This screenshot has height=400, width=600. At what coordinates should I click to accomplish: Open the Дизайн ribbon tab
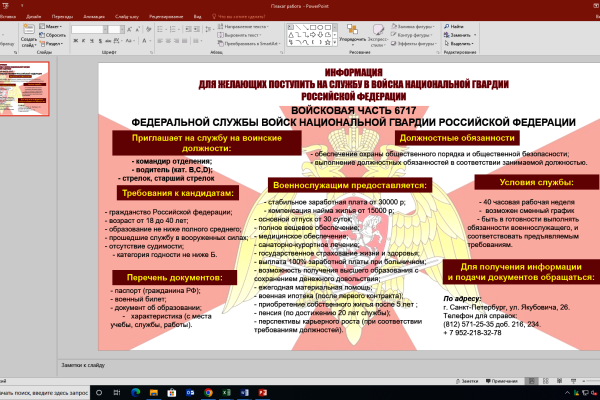pos(34,16)
